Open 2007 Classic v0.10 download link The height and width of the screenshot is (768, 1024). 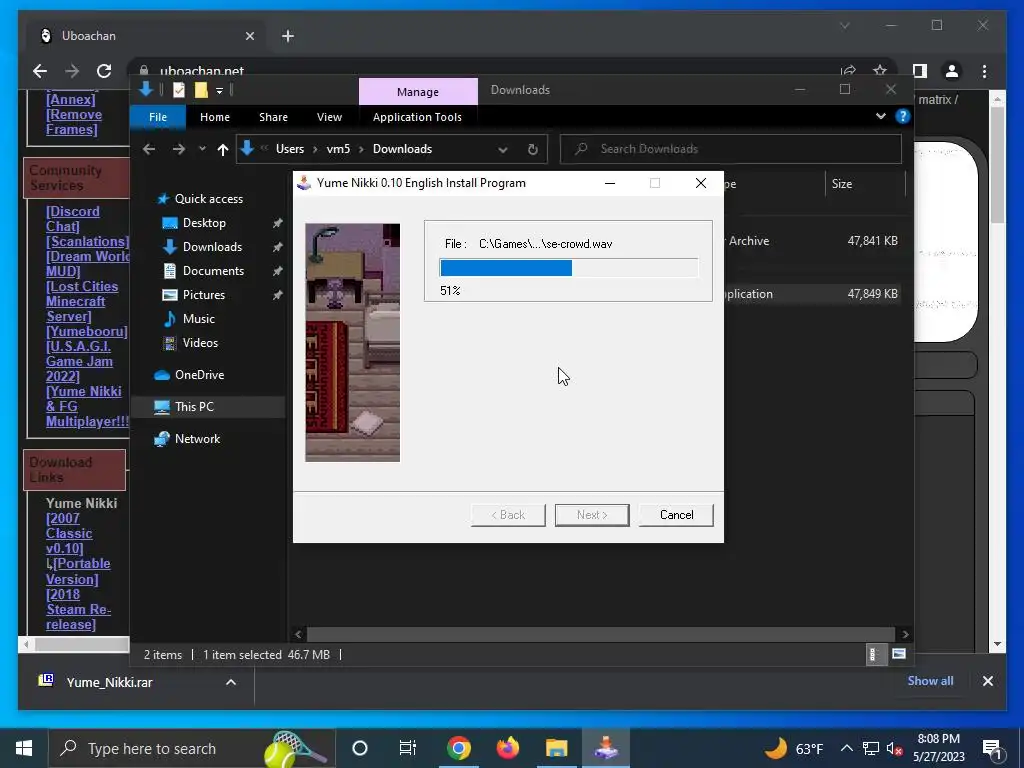point(69,534)
